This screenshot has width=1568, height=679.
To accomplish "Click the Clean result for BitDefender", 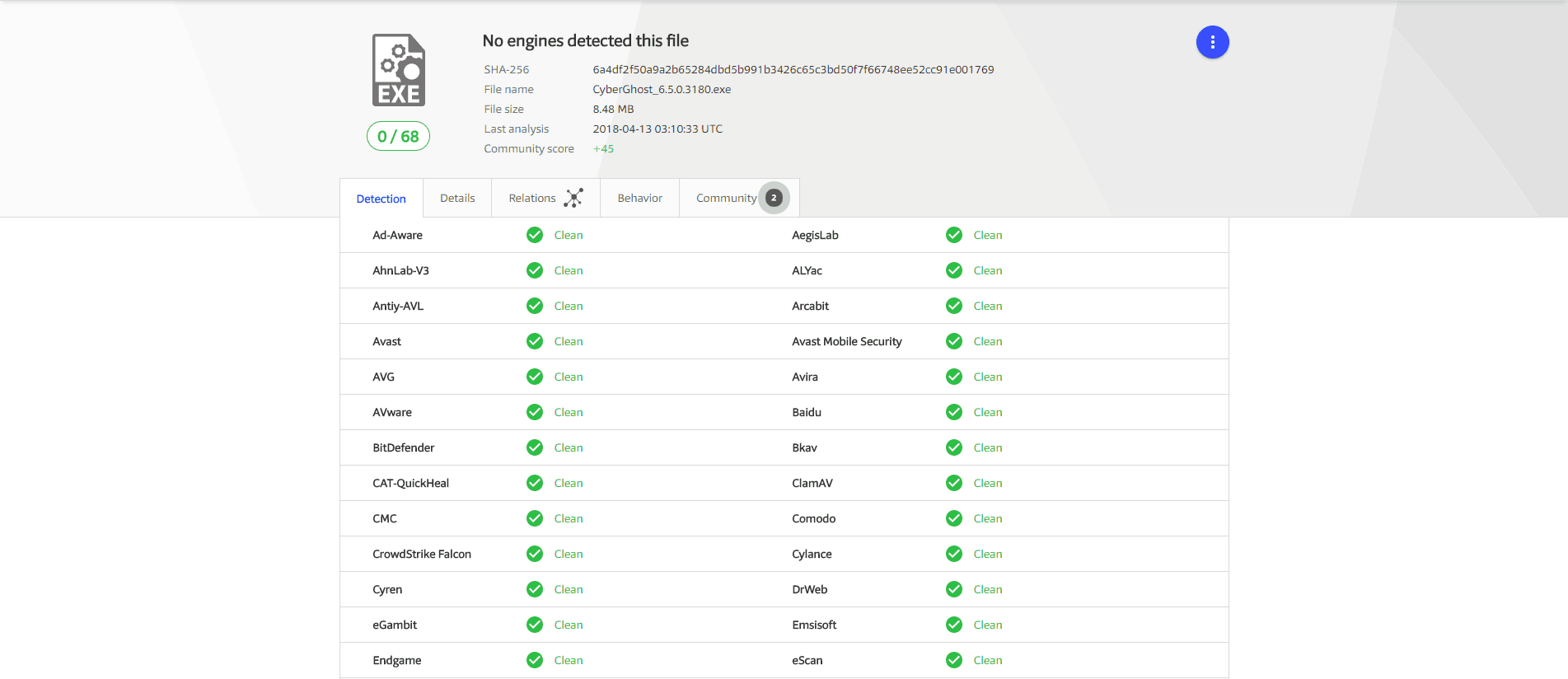I will click(x=569, y=447).
